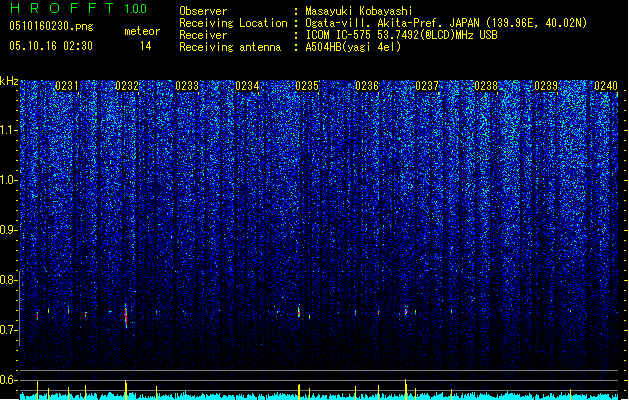Click the Ogata-vill. Akita-Pref. JAPAN location text
629x400 pixels.
click(446, 23)
